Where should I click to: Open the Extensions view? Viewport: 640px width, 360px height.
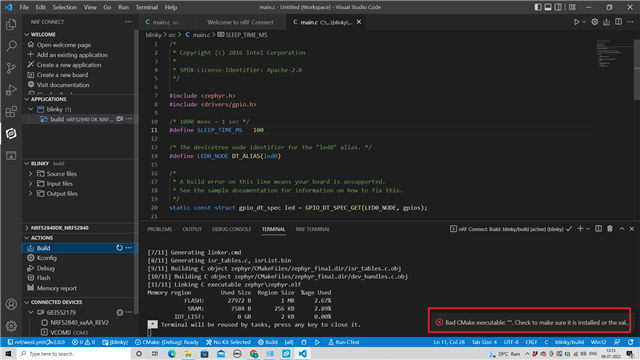[11, 111]
